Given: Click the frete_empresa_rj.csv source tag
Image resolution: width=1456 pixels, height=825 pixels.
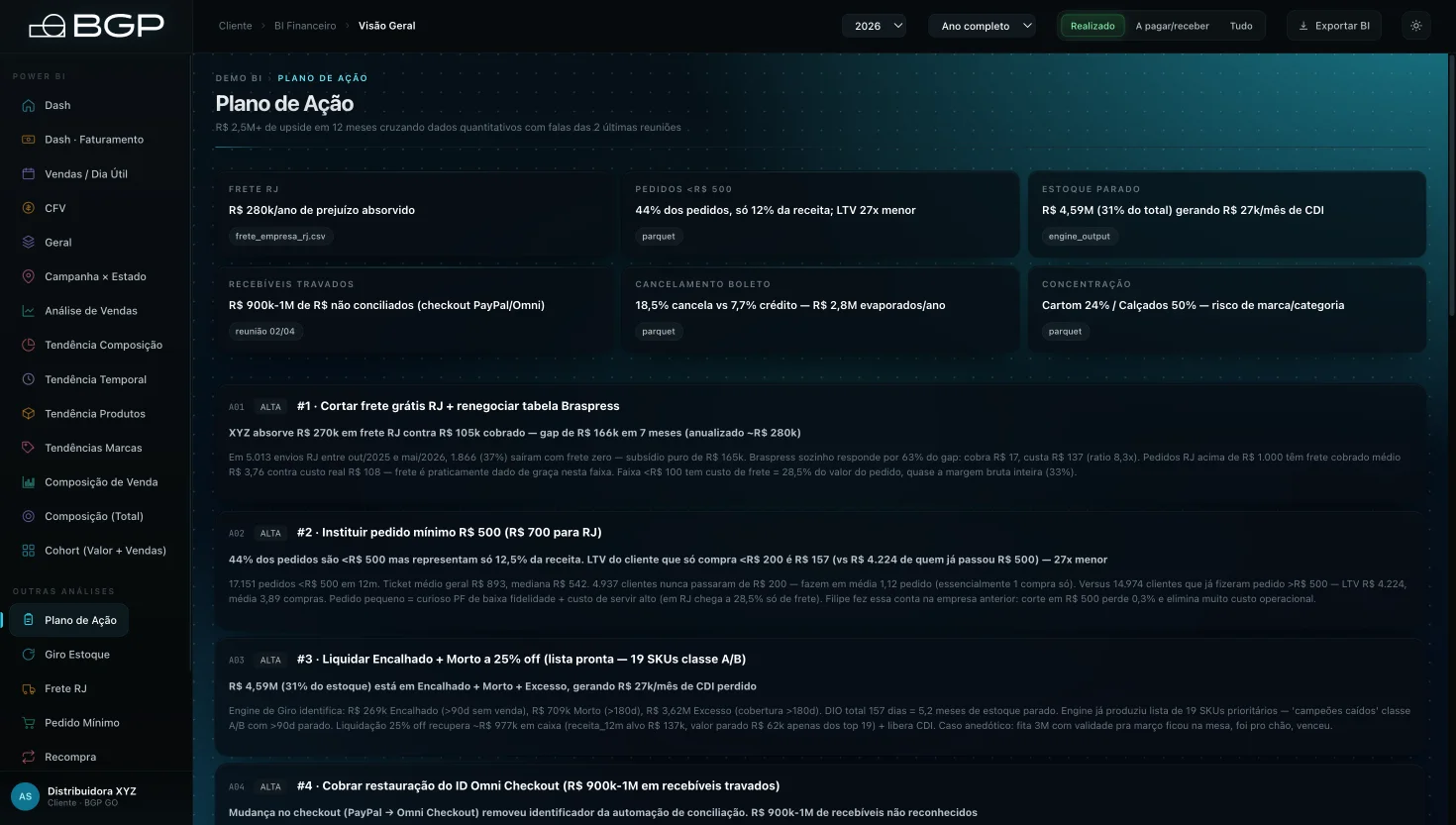Looking at the screenshot, I should (280, 237).
